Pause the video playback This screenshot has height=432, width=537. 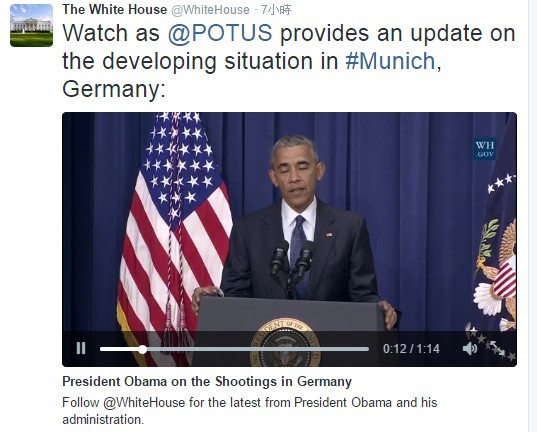pos(81,348)
